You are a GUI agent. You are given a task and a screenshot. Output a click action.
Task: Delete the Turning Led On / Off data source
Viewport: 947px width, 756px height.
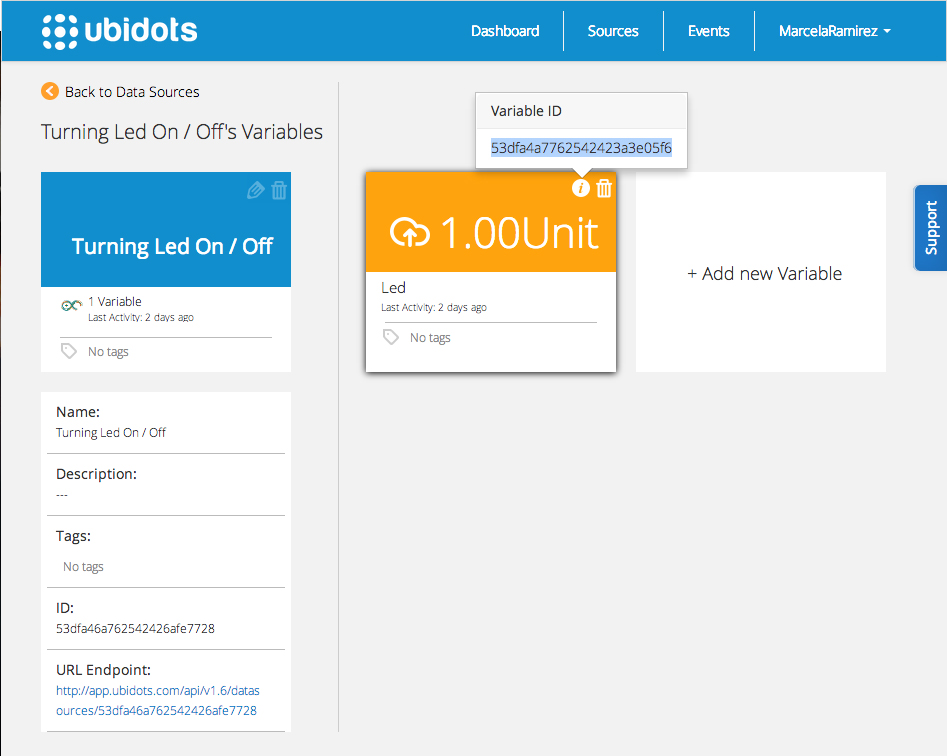[x=279, y=190]
